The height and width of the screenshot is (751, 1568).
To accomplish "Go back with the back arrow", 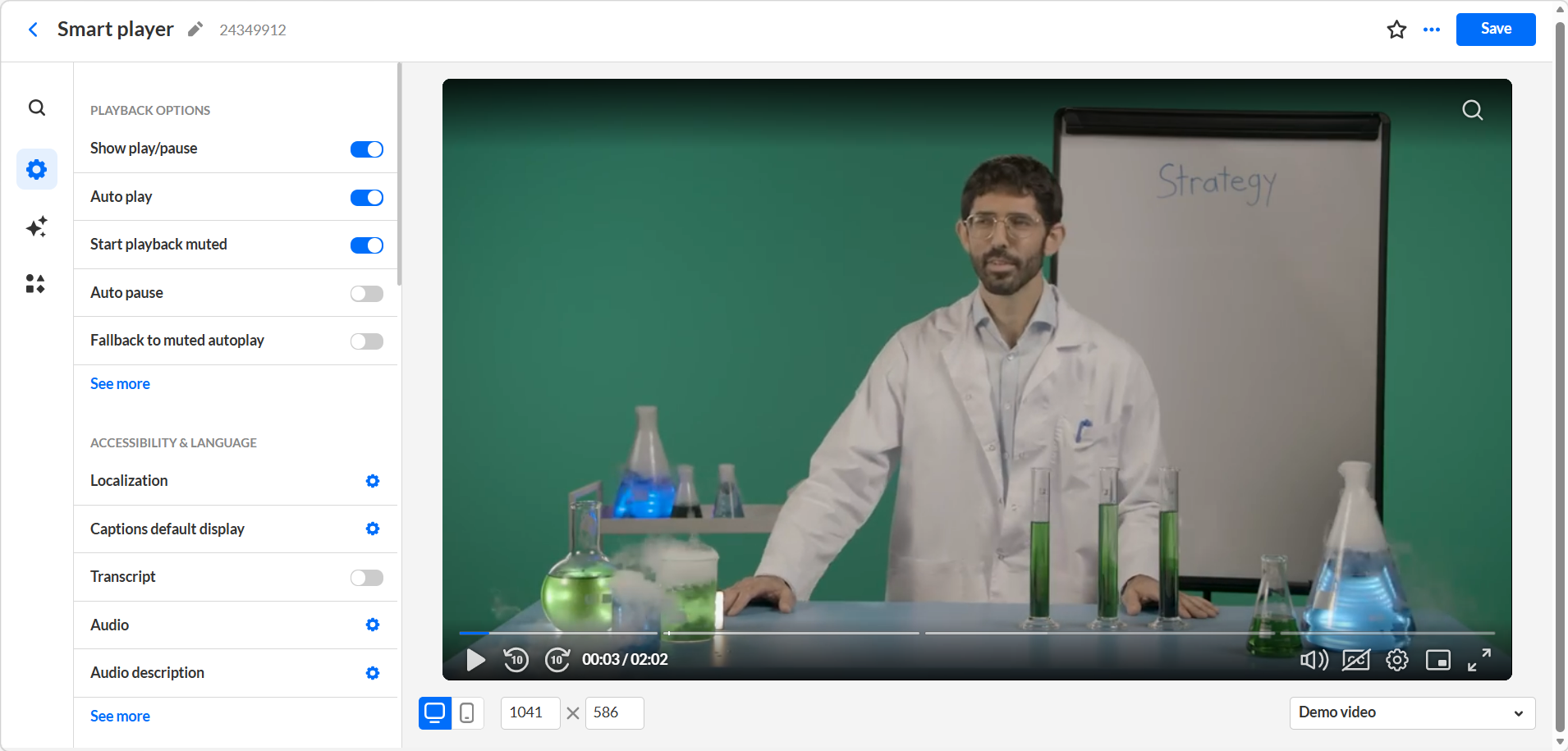I will [33, 30].
